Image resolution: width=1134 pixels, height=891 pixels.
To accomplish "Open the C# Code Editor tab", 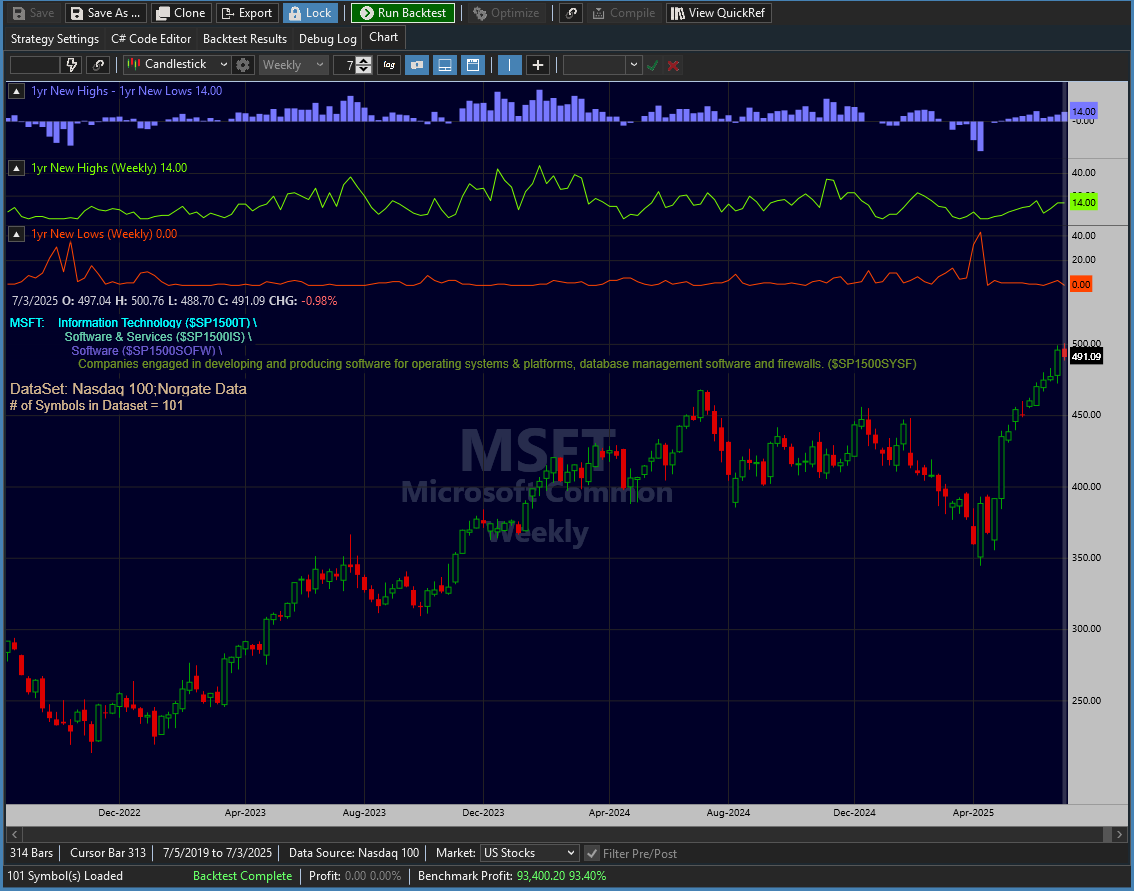I will click(150, 39).
